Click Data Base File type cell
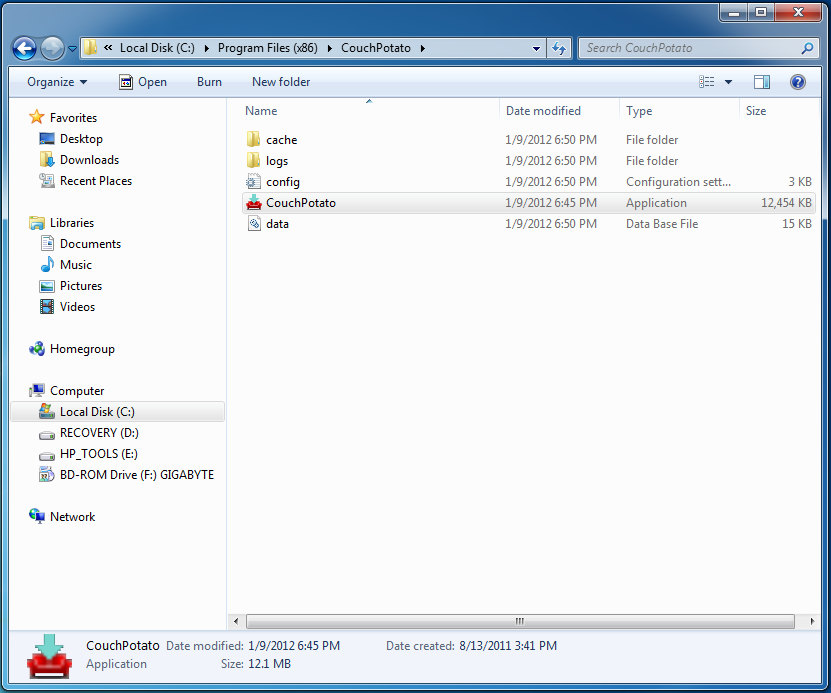 click(661, 224)
